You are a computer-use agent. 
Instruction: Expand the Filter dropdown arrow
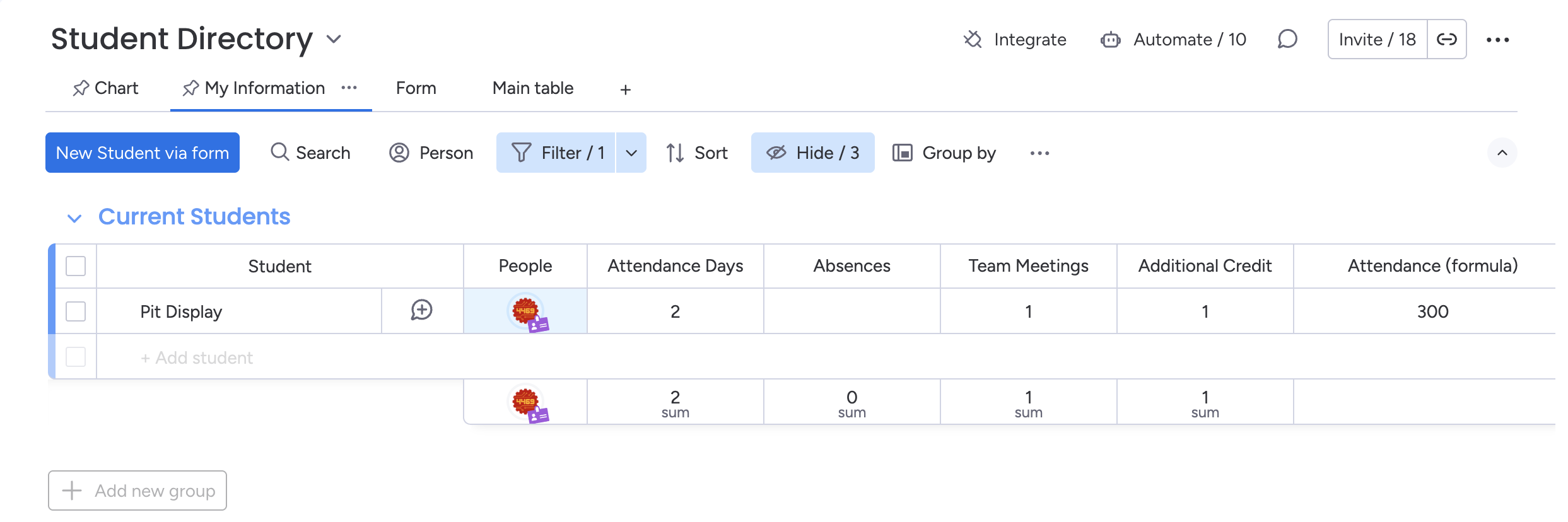(631, 153)
